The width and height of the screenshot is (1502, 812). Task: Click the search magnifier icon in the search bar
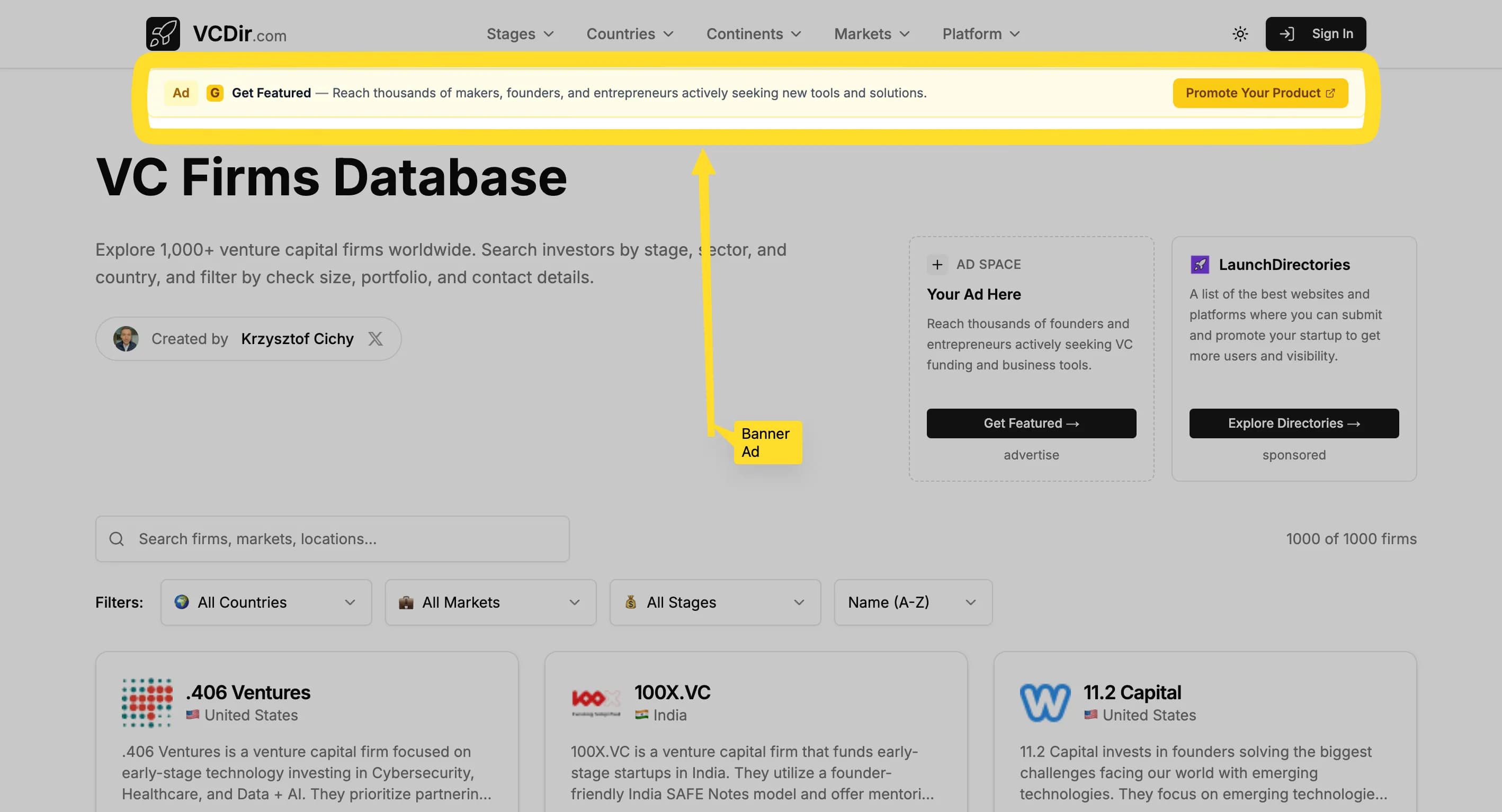[x=117, y=539]
